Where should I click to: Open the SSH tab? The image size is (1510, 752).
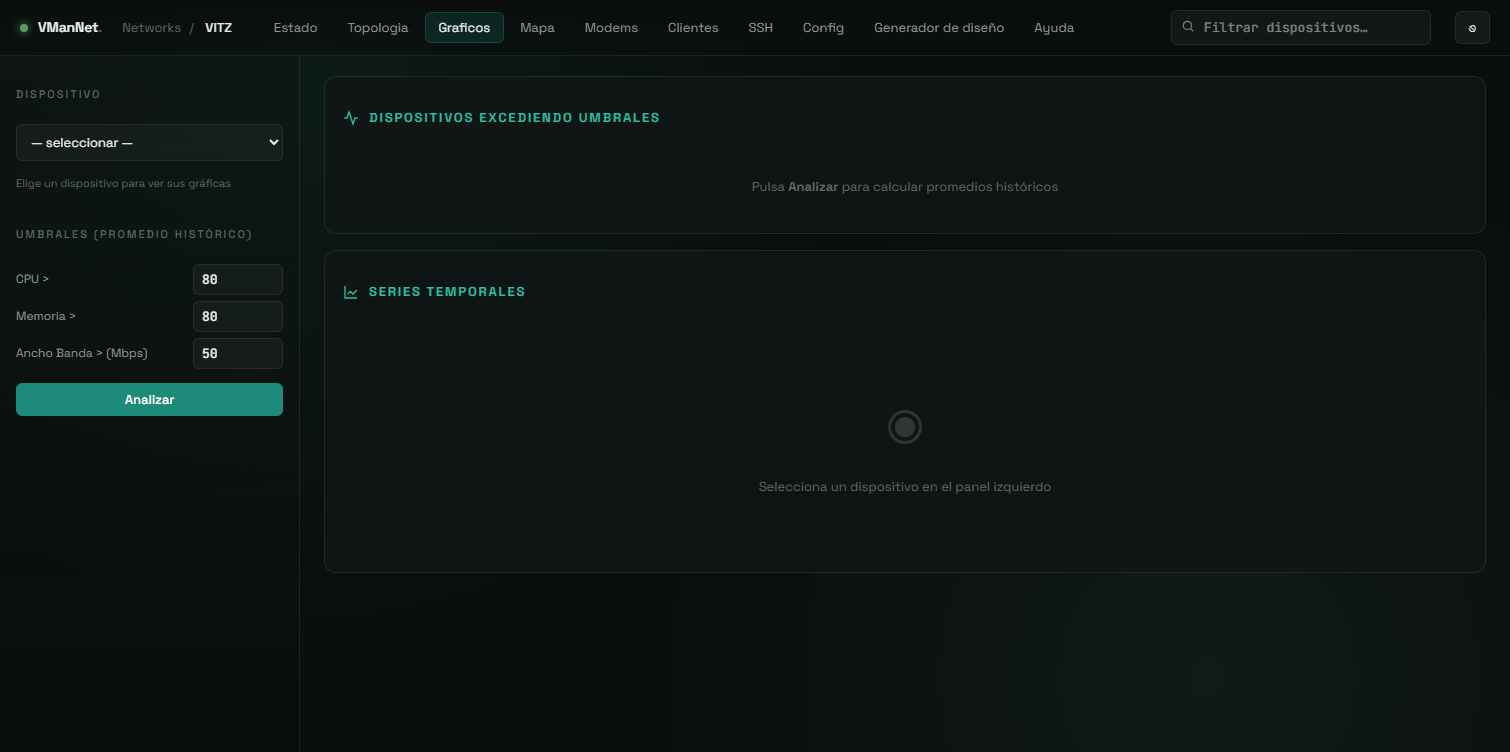tap(760, 28)
